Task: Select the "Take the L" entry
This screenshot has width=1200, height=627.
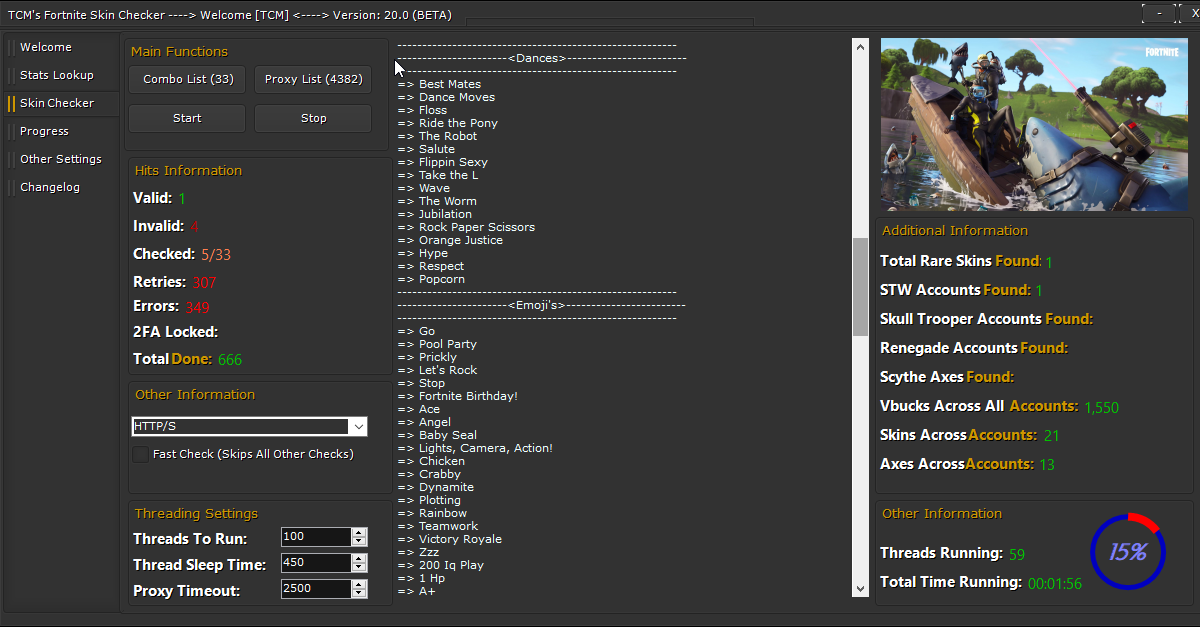Action: pos(438,175)
